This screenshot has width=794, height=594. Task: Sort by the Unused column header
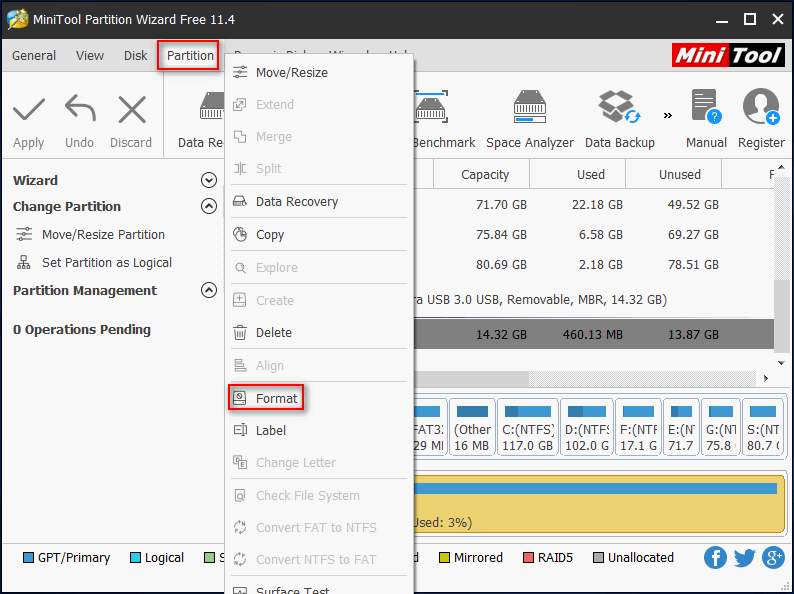[x=673, y=174]
